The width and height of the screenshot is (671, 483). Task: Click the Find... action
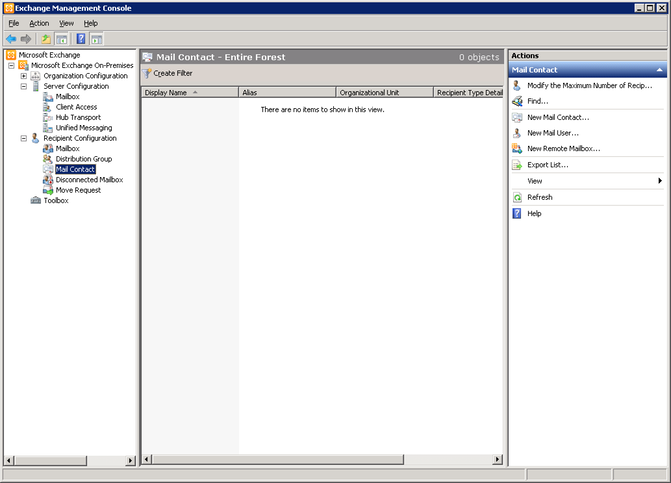coord(538,101)
